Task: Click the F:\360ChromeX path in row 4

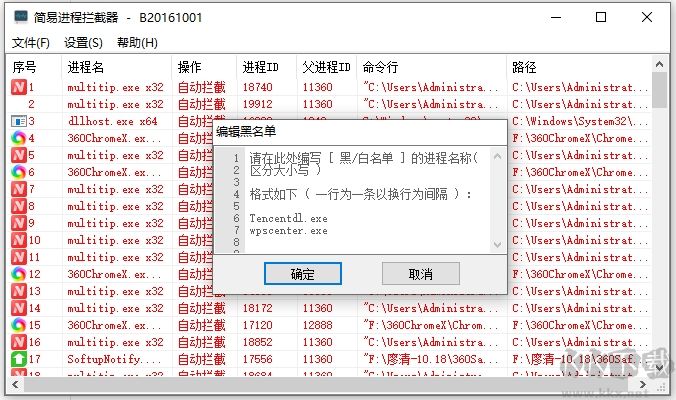Action: tap(580, 138)
